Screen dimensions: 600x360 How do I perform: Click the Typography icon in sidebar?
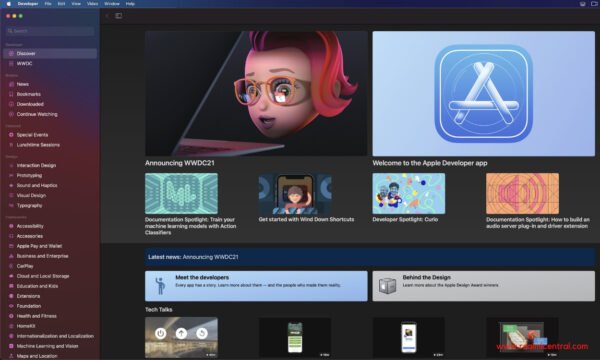tap(11, 205)
